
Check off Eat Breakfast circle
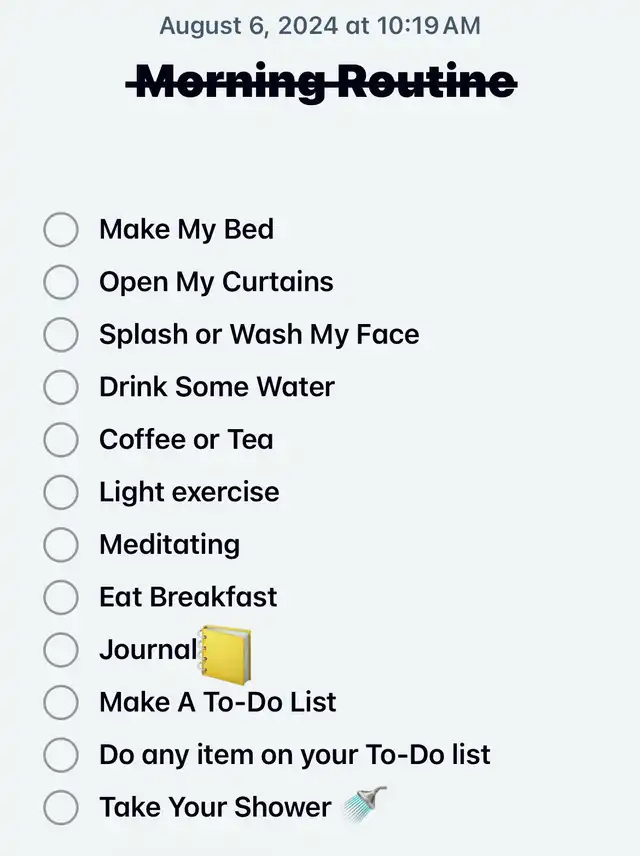coord(61,597)
